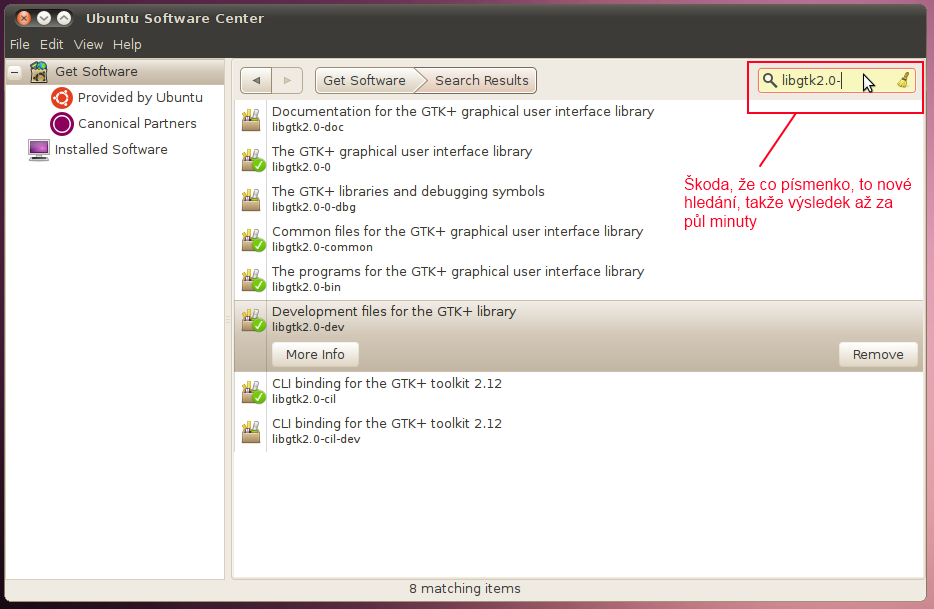Click the Search Results breadcrumb button
This screenshot has height=609, width=934.
(480, 80)
